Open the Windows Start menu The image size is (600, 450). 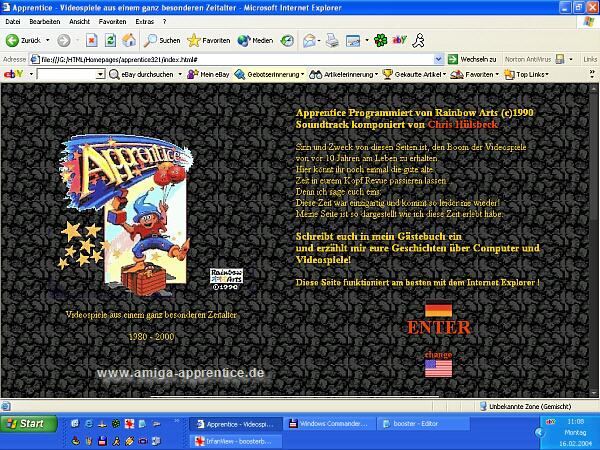pyautogui.click(x=28, y=424)
